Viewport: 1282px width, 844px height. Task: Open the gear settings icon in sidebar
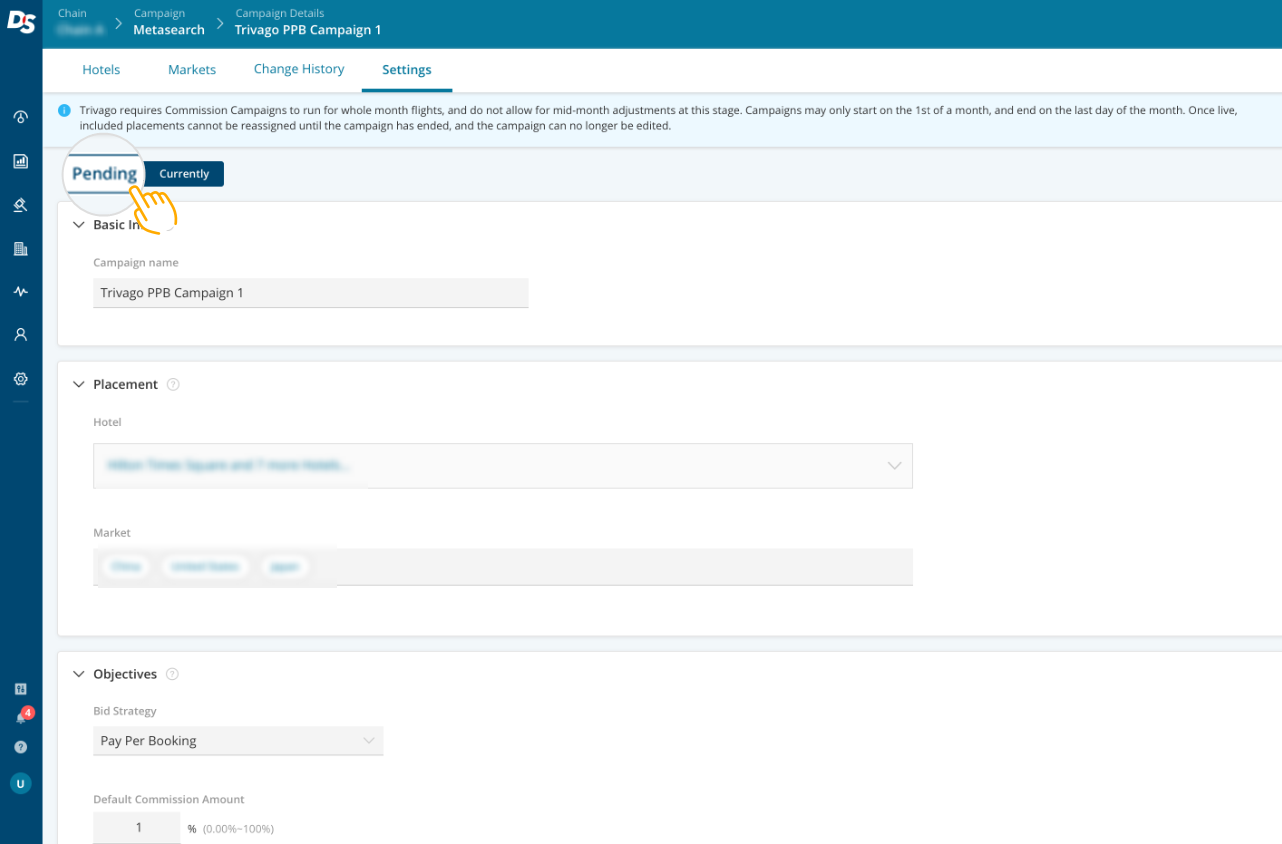20,379
